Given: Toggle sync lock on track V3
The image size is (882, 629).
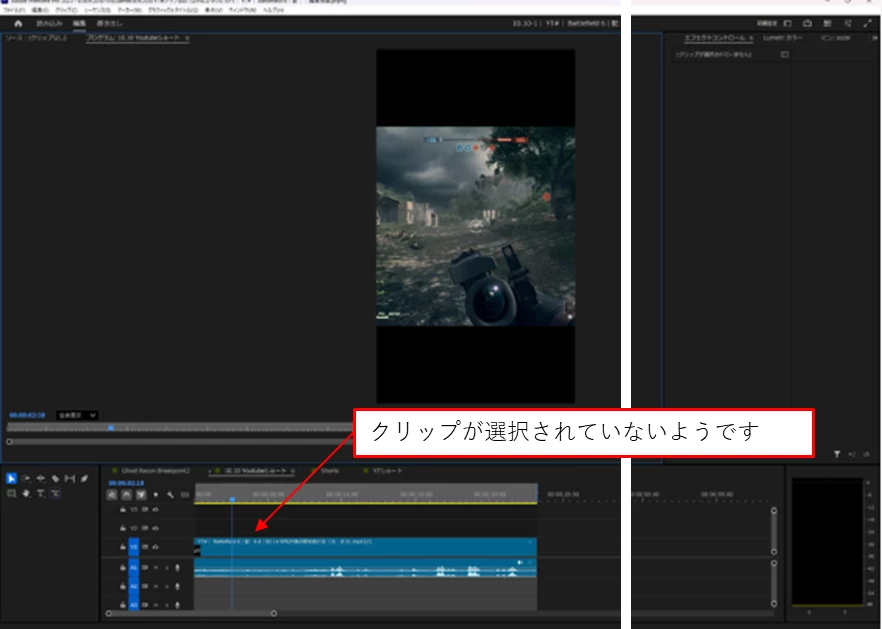Looking at the screenshot, I should tap(145, 509).
